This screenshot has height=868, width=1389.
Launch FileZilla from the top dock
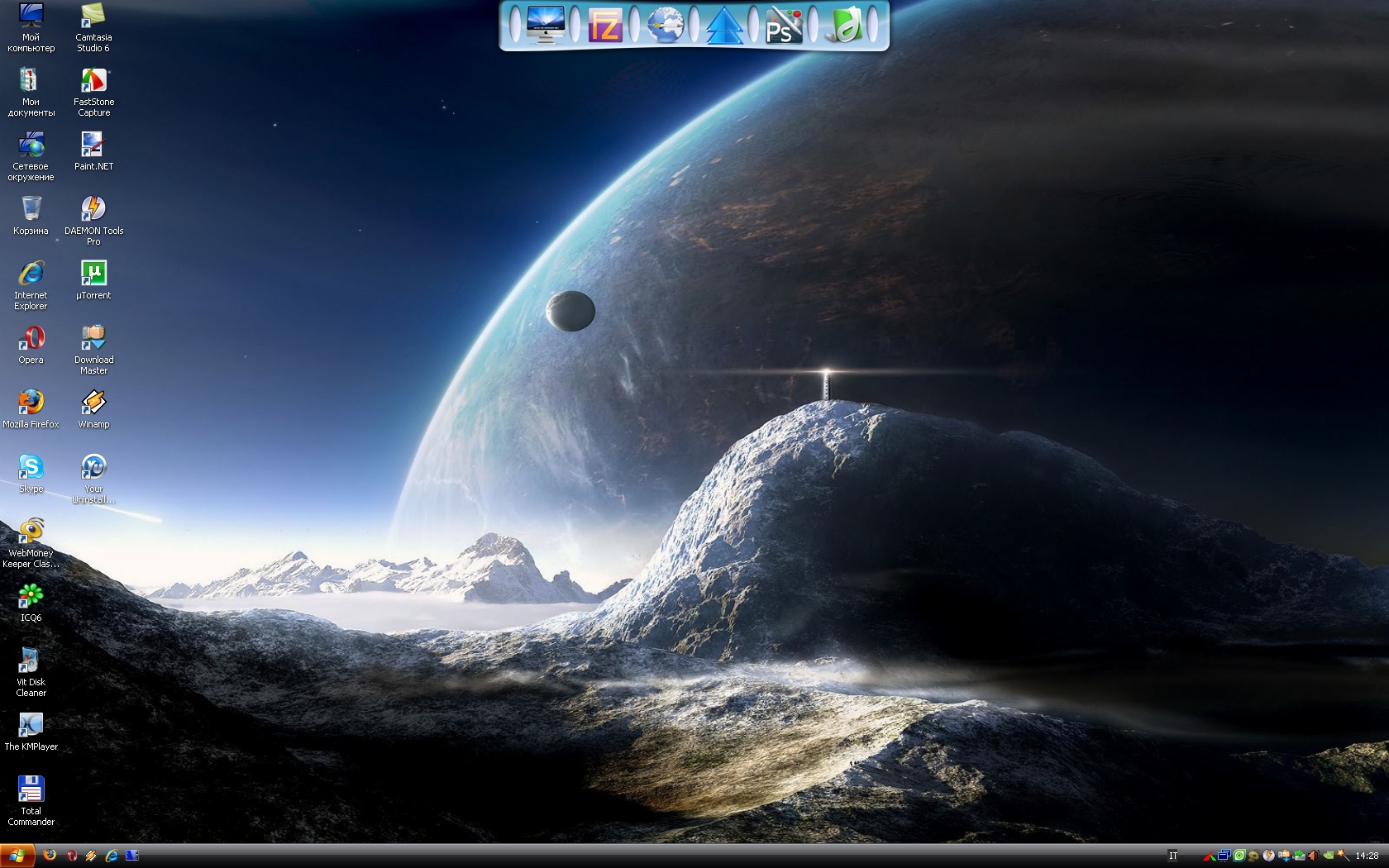point(604,25)
